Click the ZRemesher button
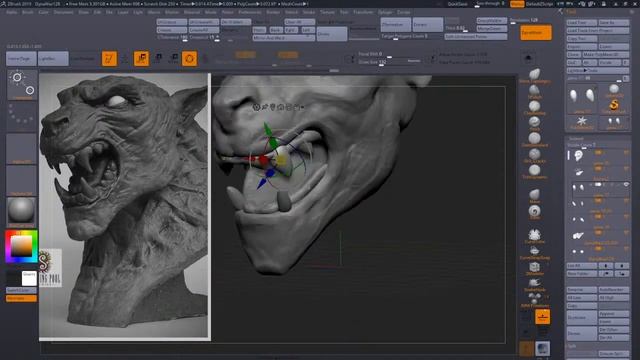This screenshot has height=360, width=640. 396,24
